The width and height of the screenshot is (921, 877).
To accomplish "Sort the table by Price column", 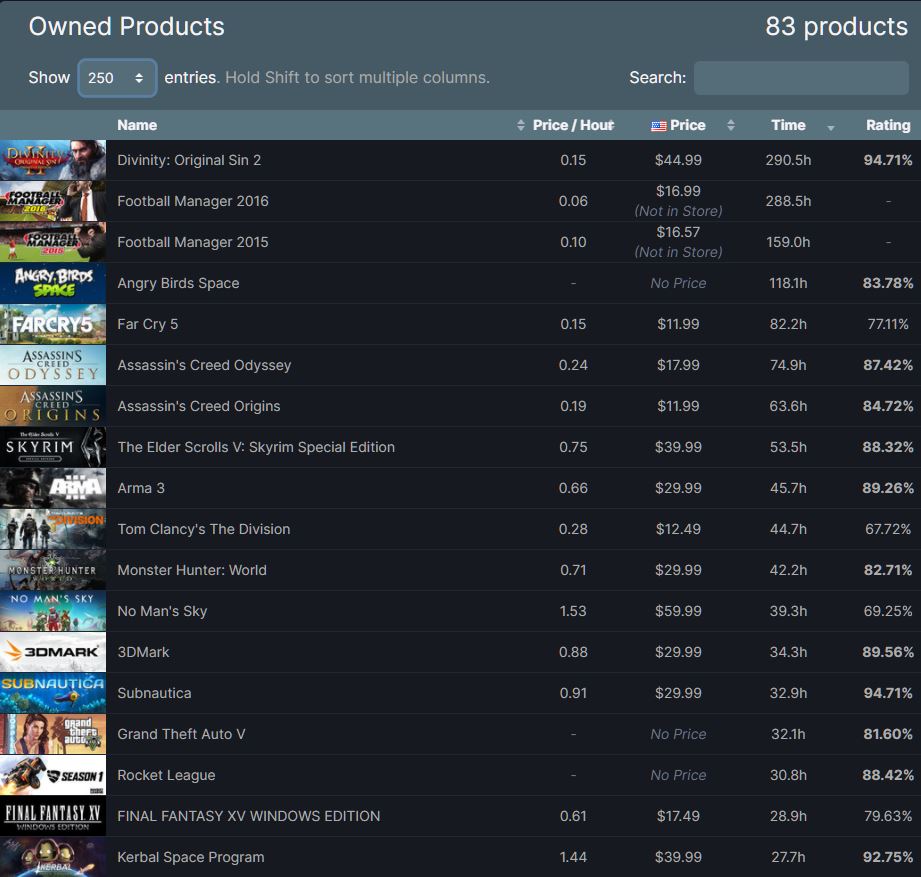I will [687, 125].
